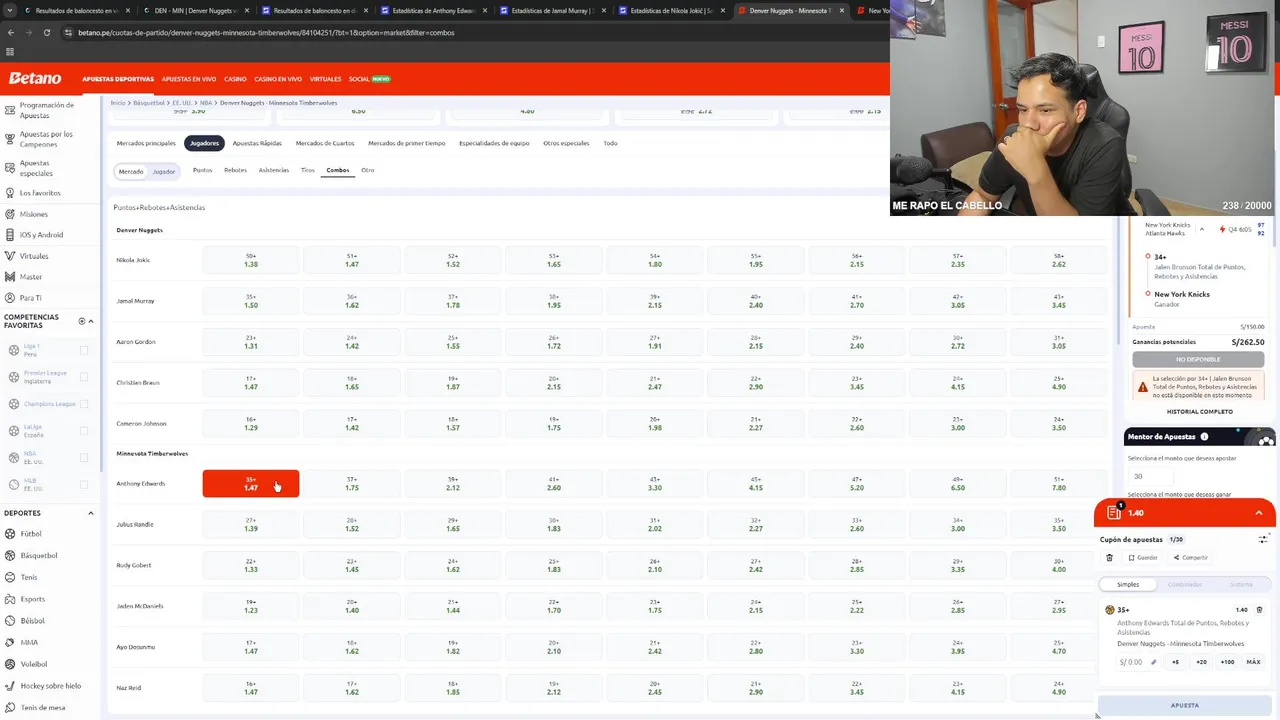Open Para Ti in the sidebar

tap(31, 298)
